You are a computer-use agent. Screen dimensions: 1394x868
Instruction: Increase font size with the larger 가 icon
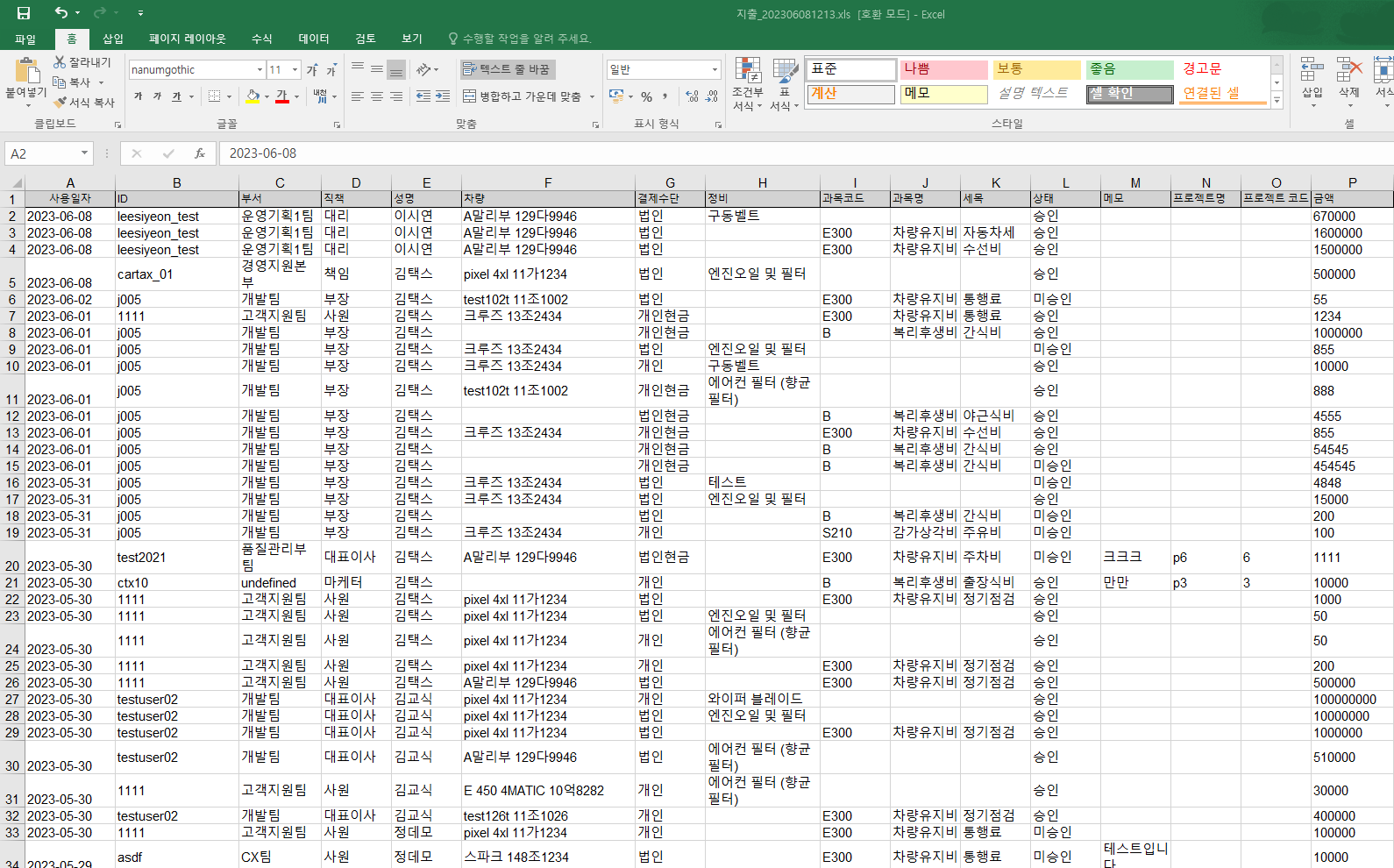click(x=312, y=70)
